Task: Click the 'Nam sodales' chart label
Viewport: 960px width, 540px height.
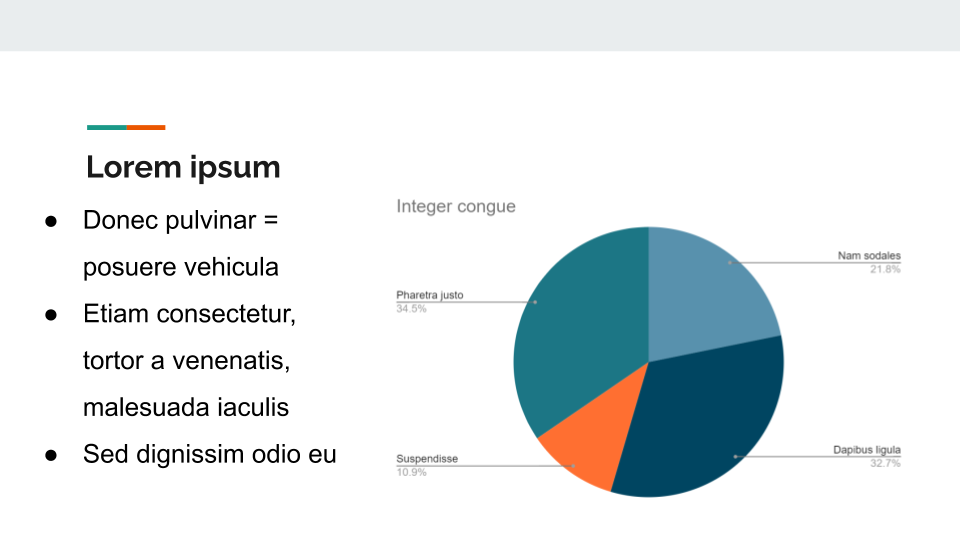Action: click(869, 255)
